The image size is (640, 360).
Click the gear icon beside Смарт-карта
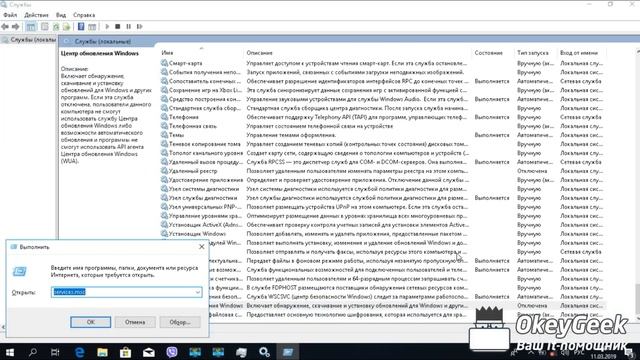pyautogui.click(x=164, y=63)
